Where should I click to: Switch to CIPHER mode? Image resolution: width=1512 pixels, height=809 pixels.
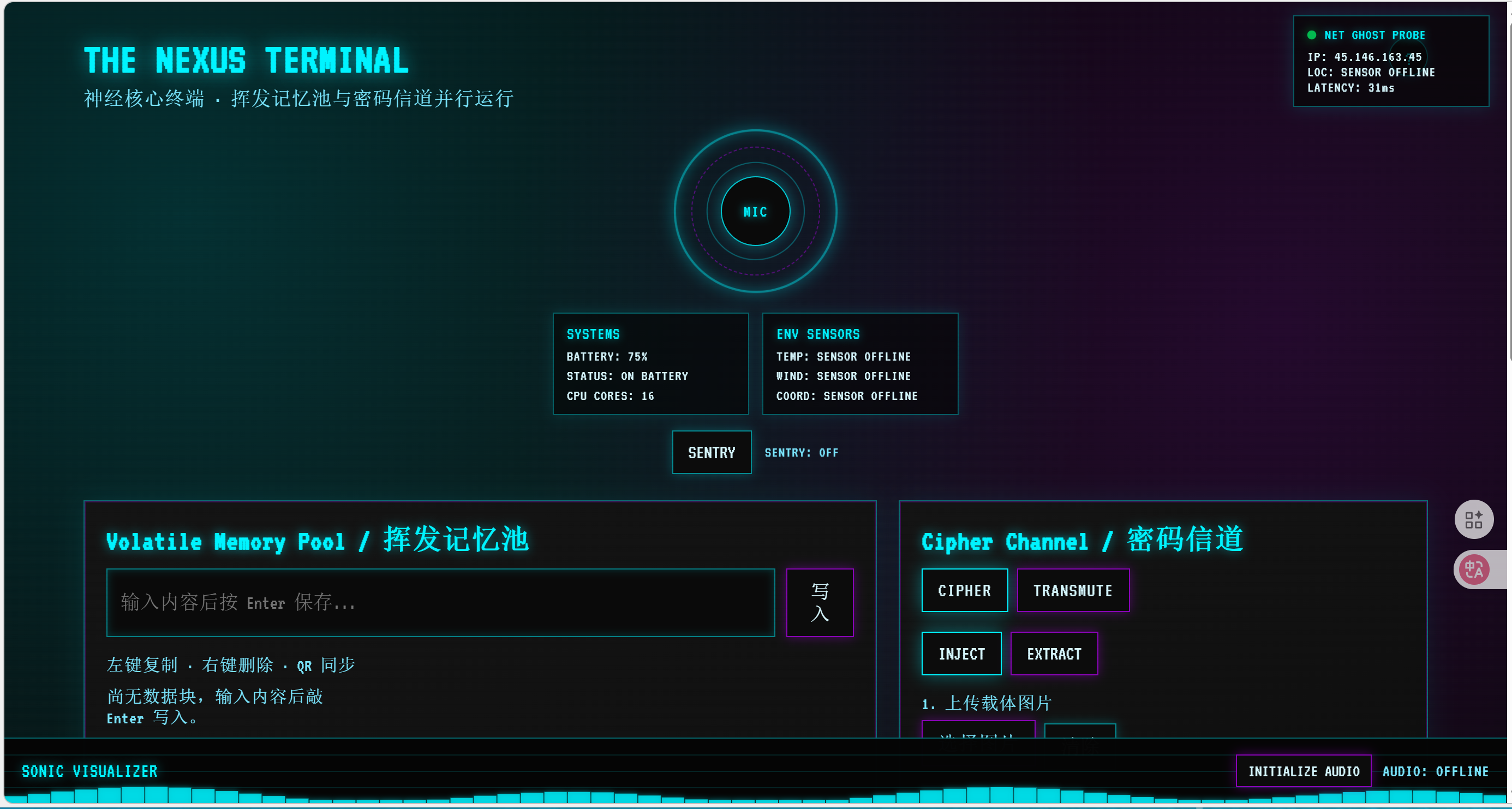coord(964,590)
